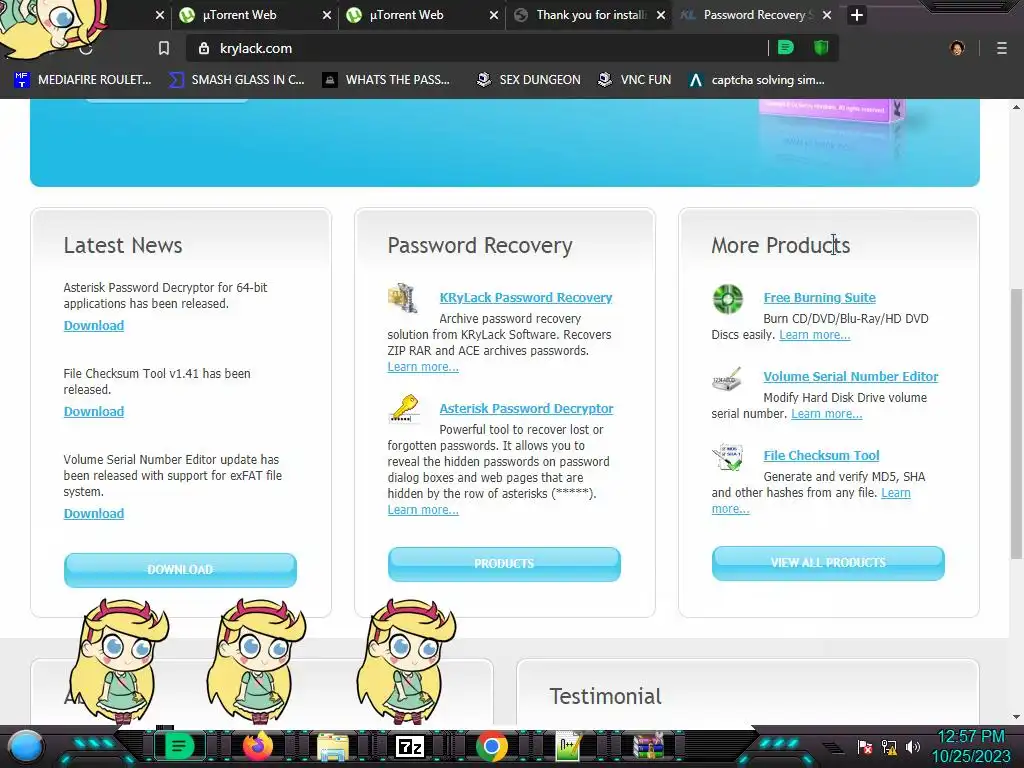Screen dimensions: 1024x768
Task: Click the green shield extension icon
Action: pos(821,48)
